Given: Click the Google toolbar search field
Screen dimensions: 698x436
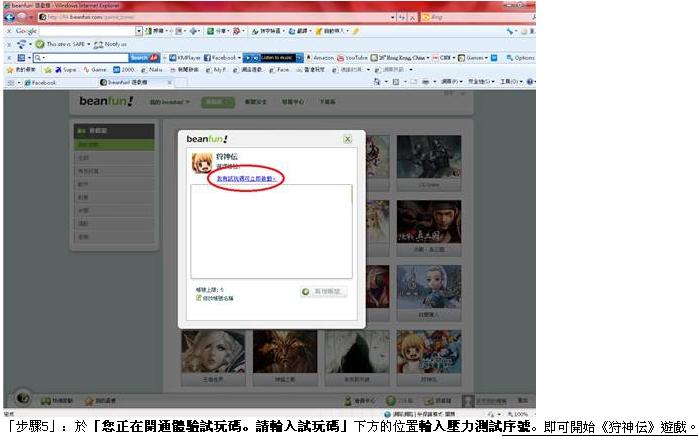Looking at the screenshot, I should pyautogui.click(x=87, y=31).
